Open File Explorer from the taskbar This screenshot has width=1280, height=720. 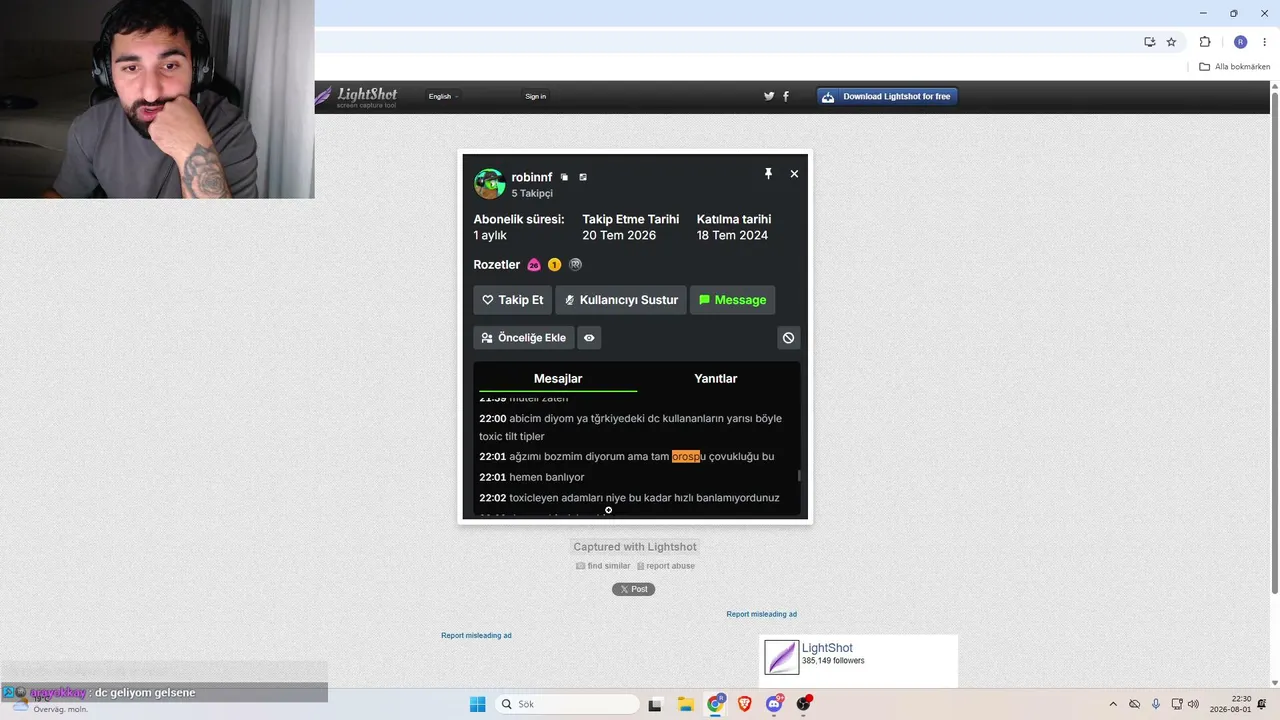686,704
